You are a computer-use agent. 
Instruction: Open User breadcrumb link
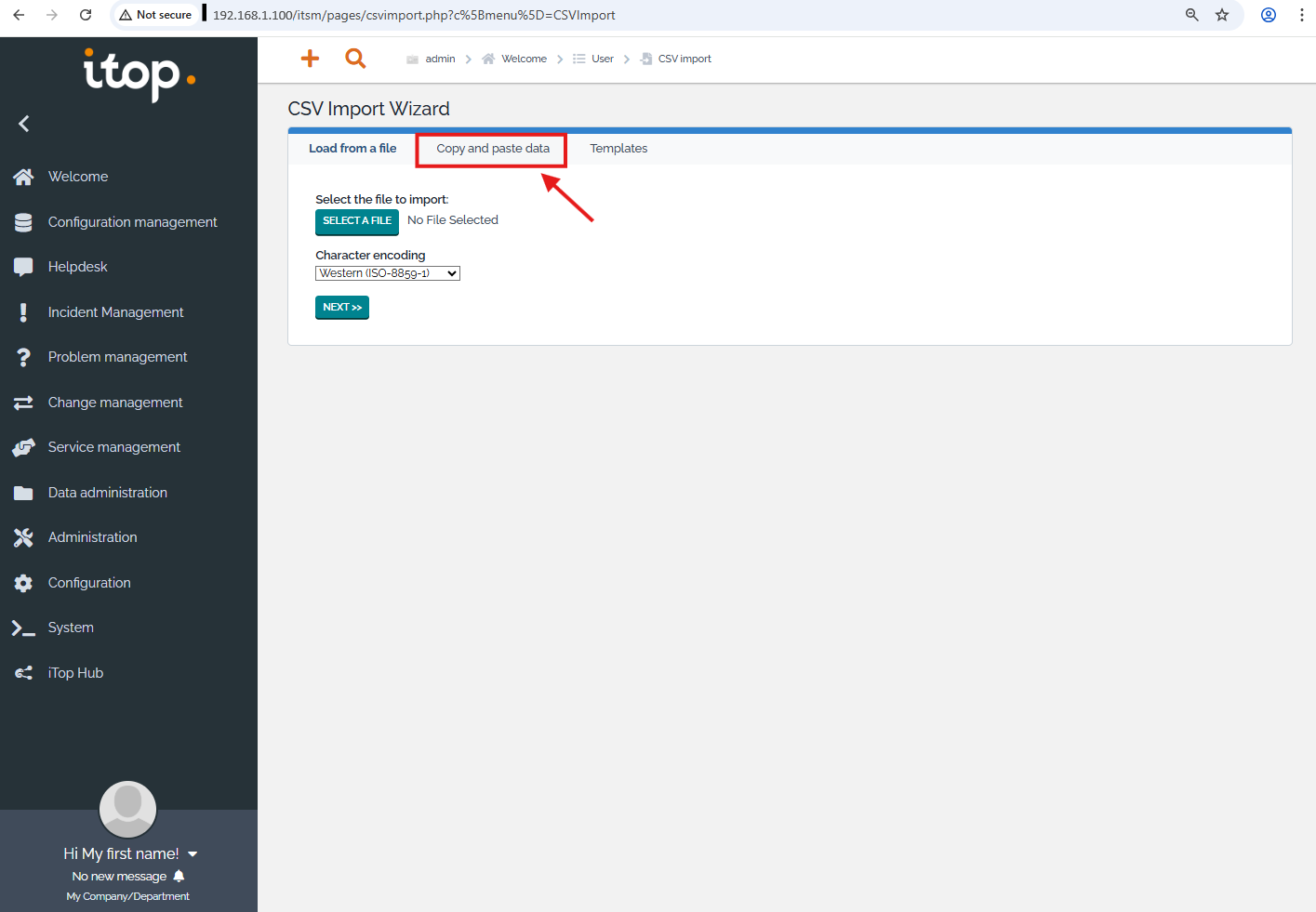[603, 59]
